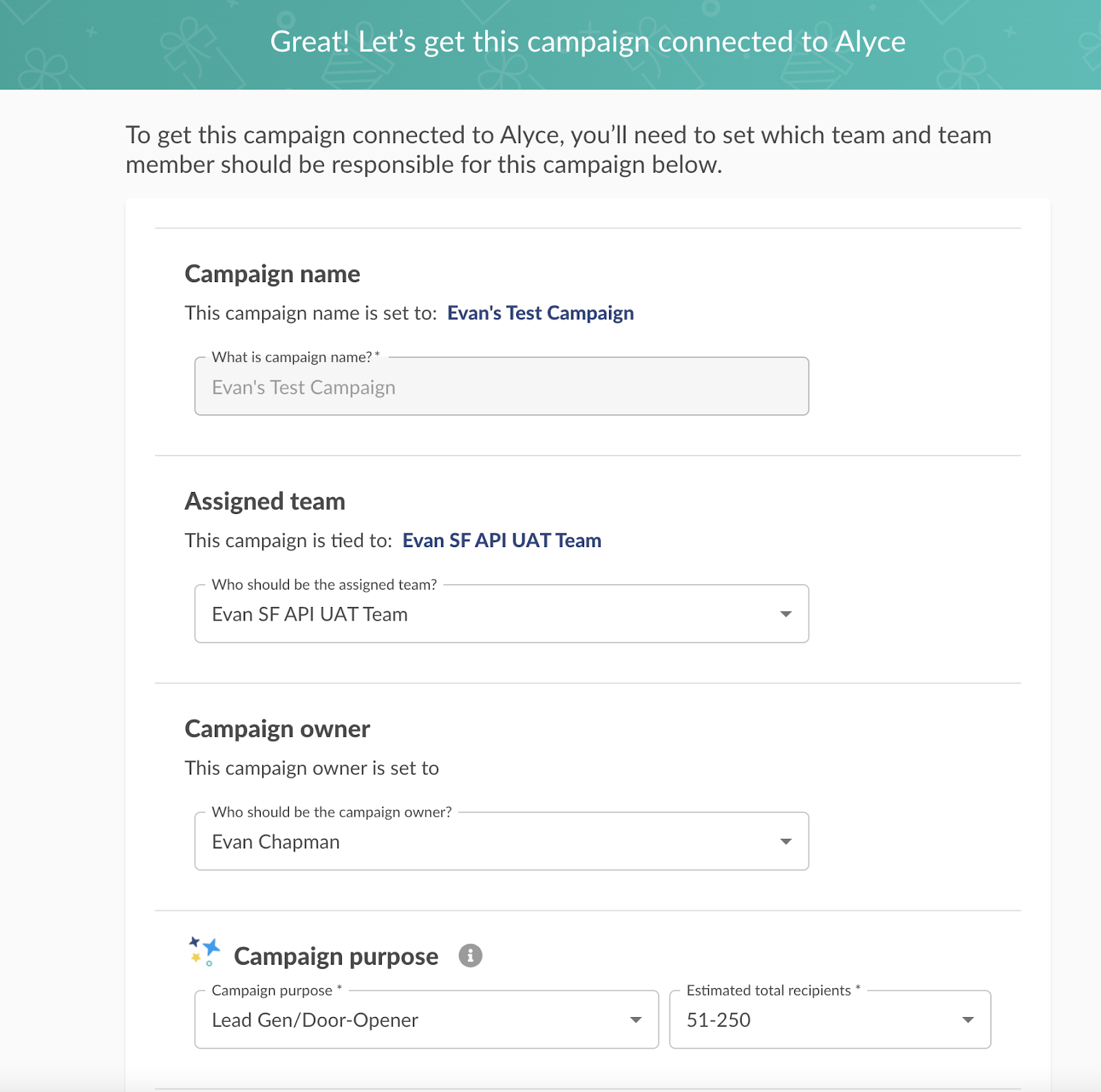Image resolution: width=1101 pixels, height=1092 pixels.
Task: Click the 'What is campaign name?' field label
Action: [296, 357]
